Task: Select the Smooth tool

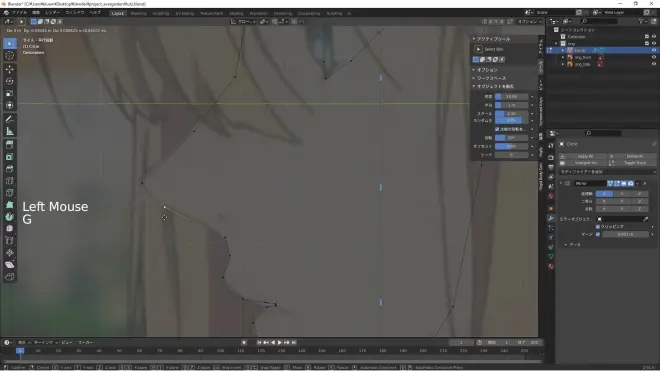Action: pyautogui.click(x=10, y=229)
